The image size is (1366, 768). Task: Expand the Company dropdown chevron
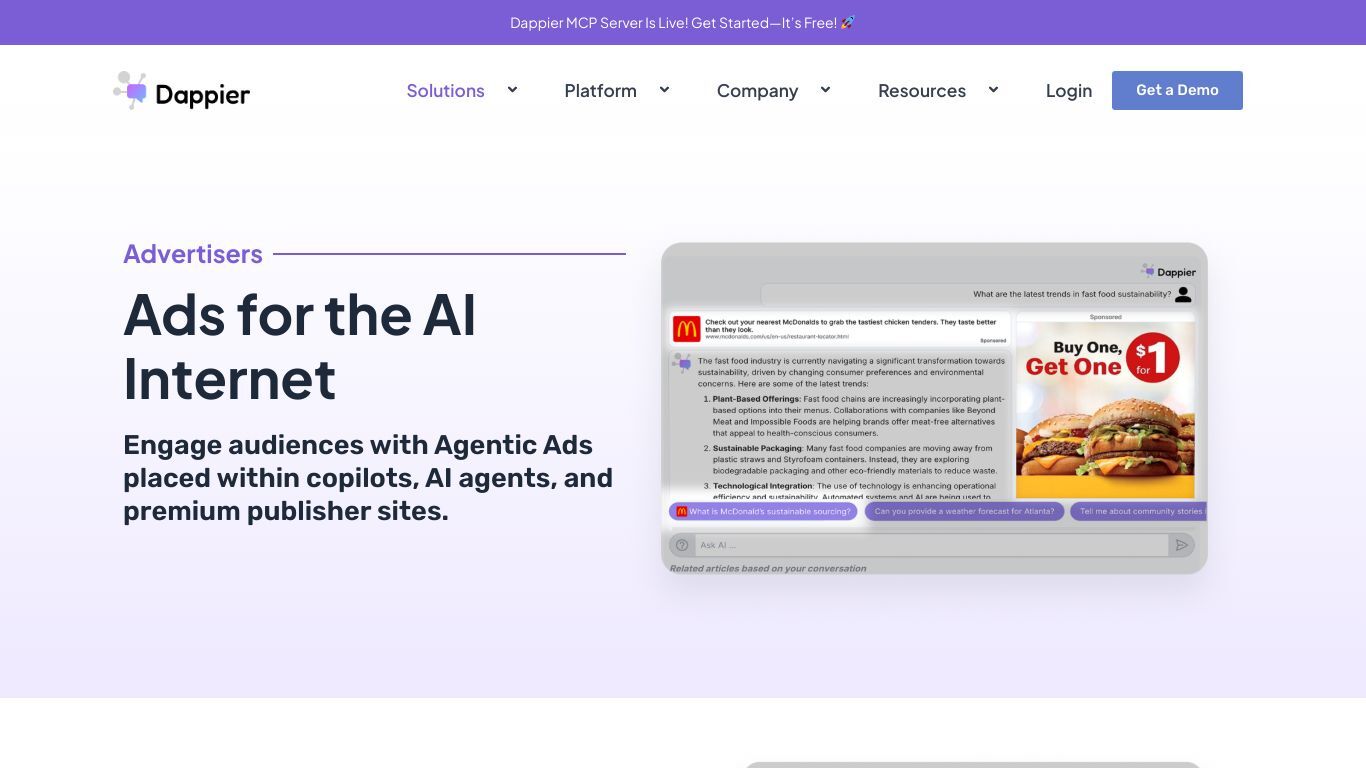click(825, 90)
